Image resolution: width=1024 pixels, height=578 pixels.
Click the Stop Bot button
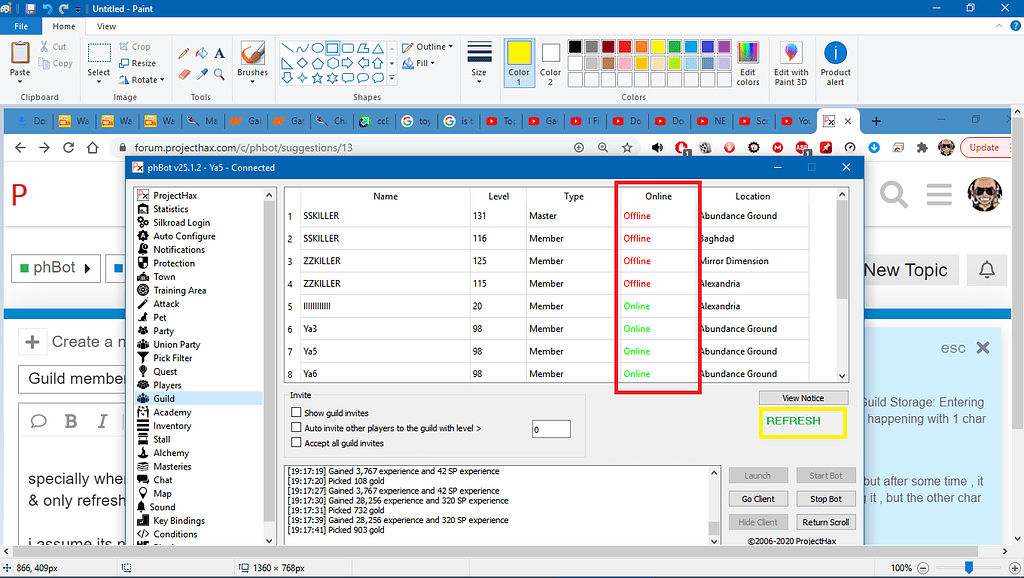pos(825,499)
